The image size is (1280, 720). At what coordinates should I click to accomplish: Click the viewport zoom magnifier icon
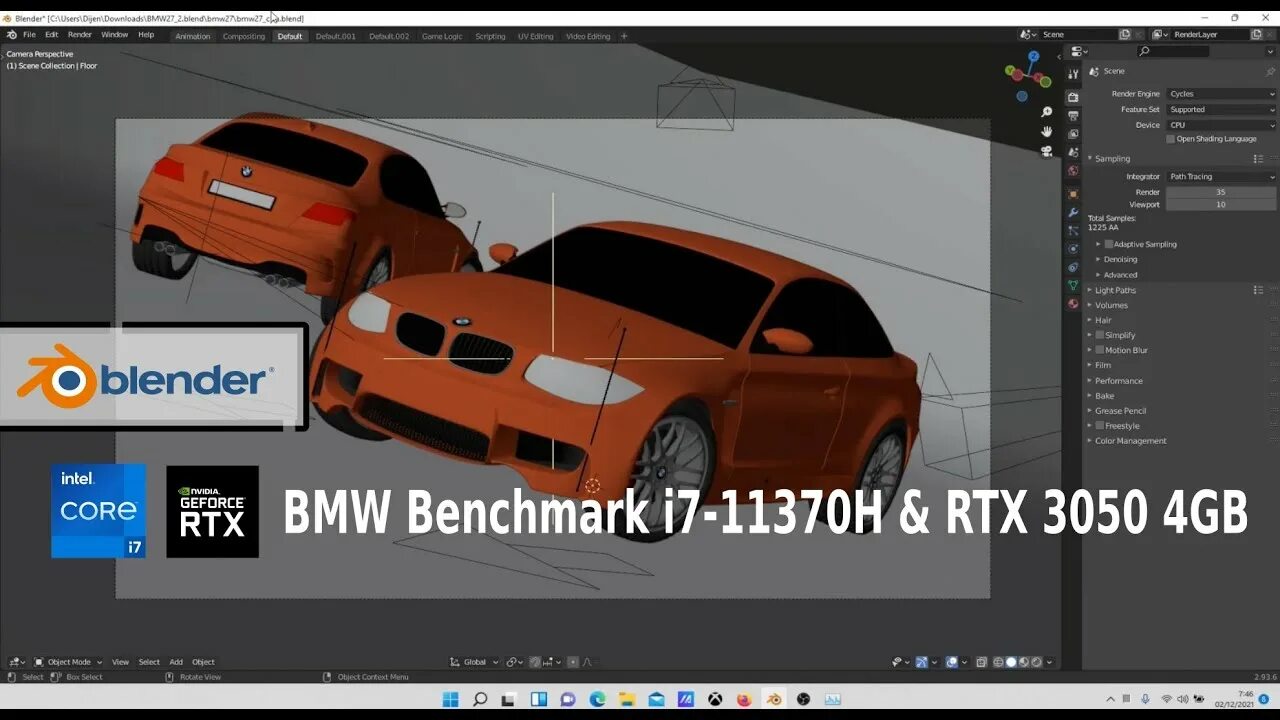click(x=1046, y=112)
